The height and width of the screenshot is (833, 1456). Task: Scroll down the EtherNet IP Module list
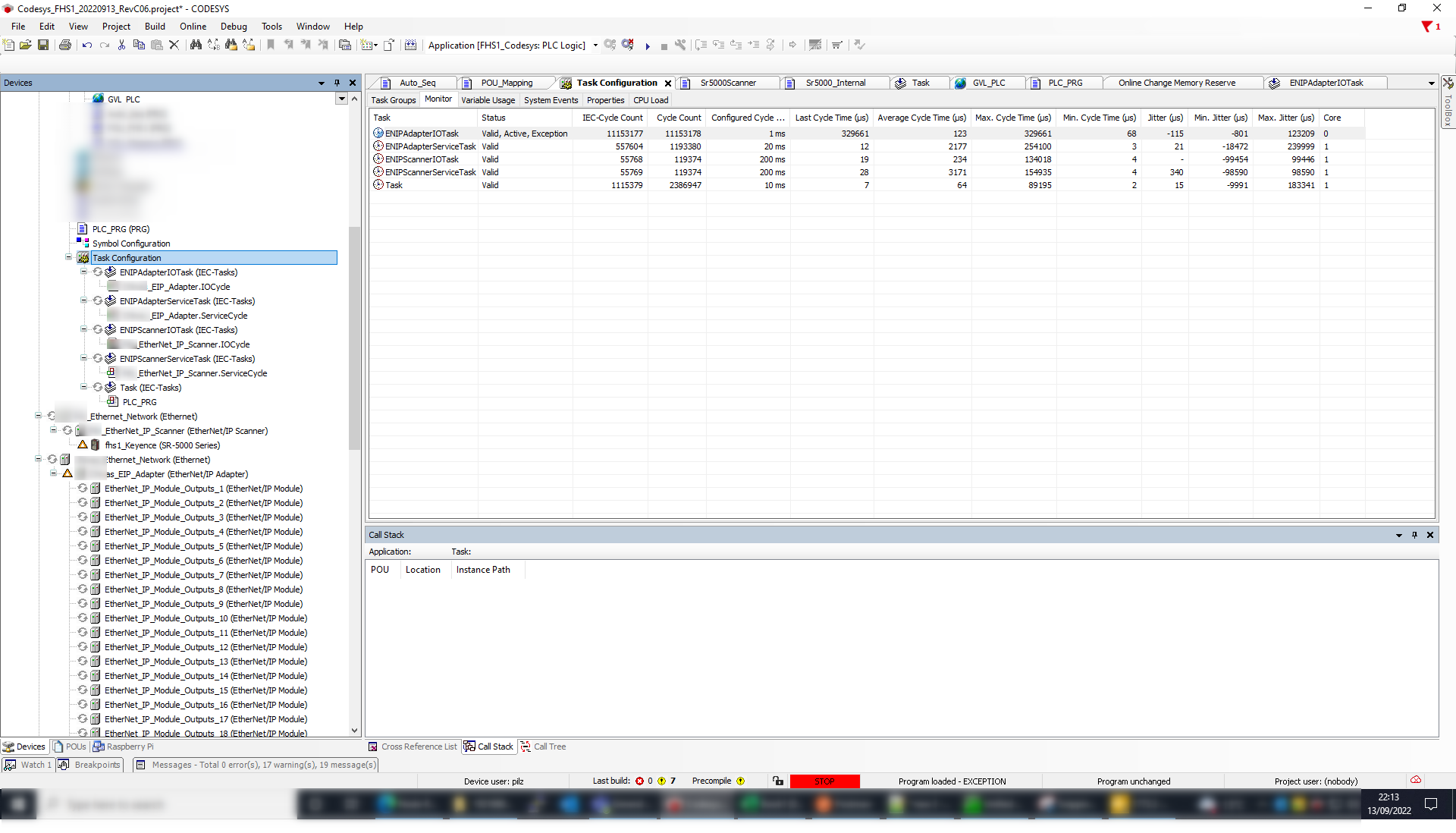click(353, 730)
